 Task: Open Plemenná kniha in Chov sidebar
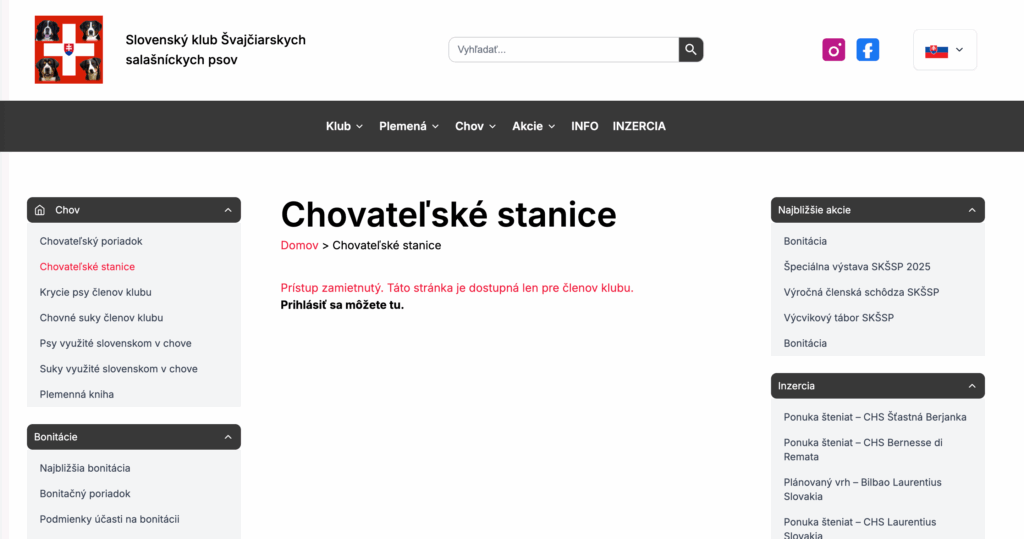(x=77, y=394)
